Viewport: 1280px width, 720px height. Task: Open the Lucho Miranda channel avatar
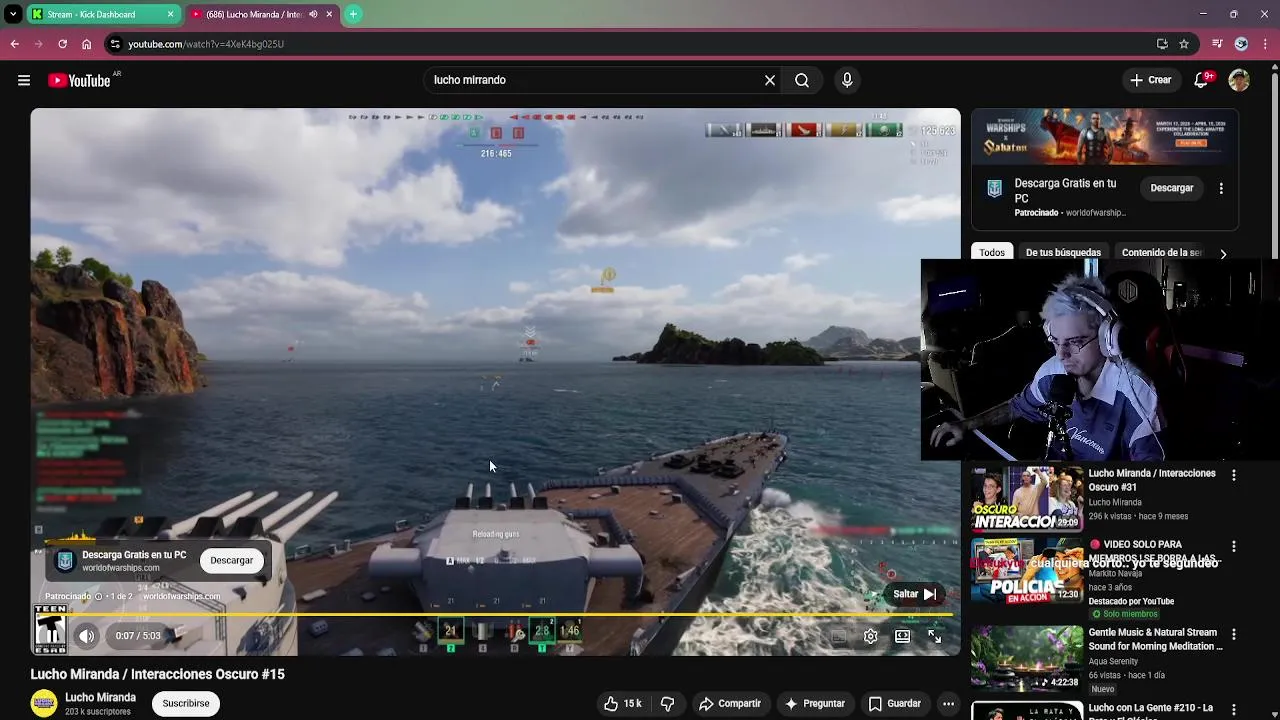coord(44,703)
